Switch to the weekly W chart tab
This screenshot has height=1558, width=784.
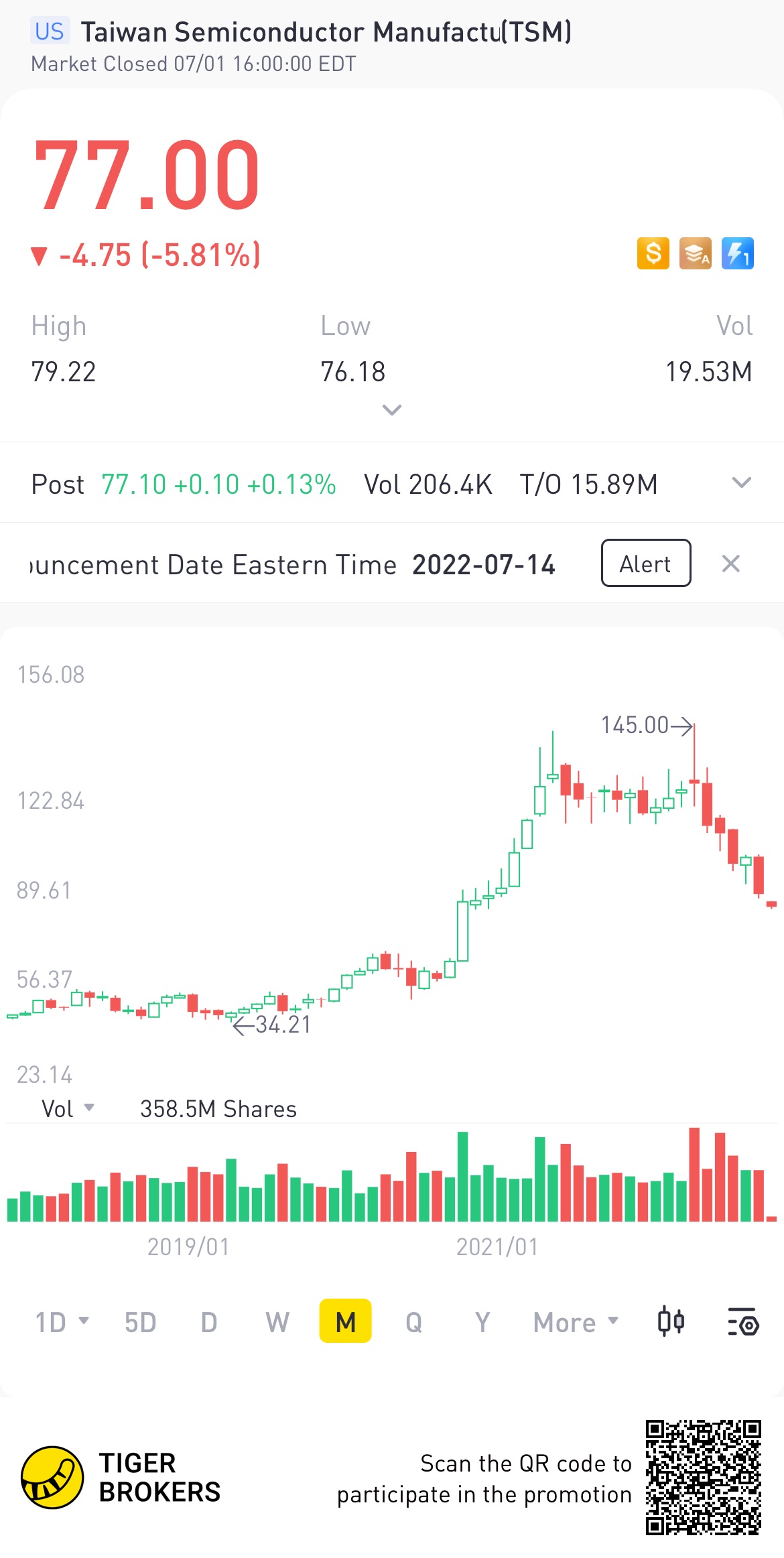click(277, 1322)
